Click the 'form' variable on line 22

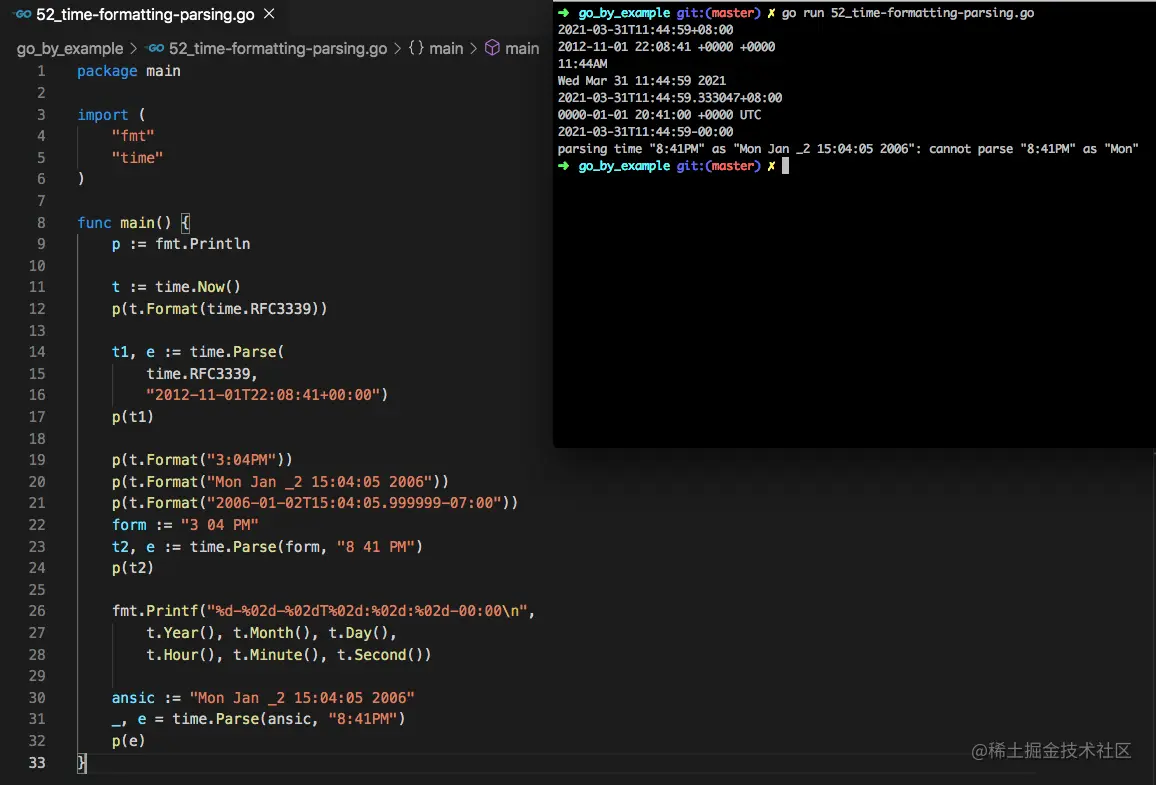(129, 525)
